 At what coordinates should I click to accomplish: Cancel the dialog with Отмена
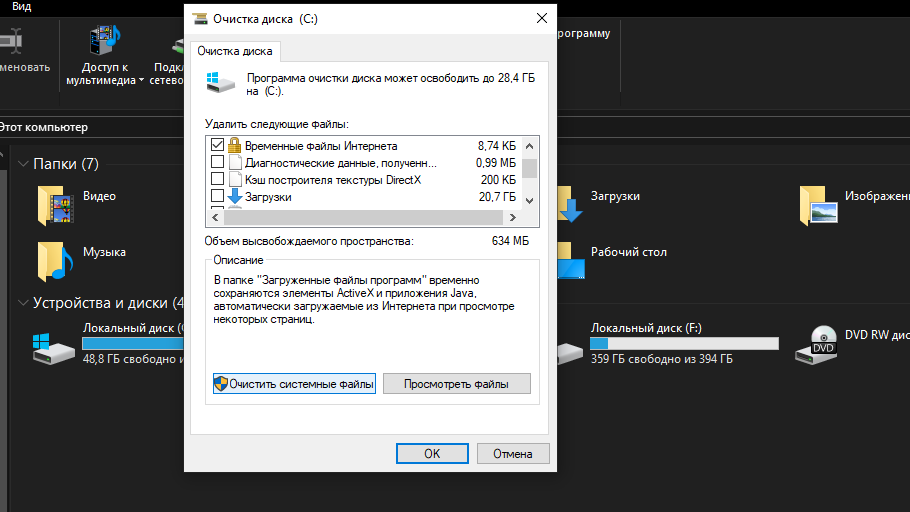pyautogui.click(x=513, y=453)
